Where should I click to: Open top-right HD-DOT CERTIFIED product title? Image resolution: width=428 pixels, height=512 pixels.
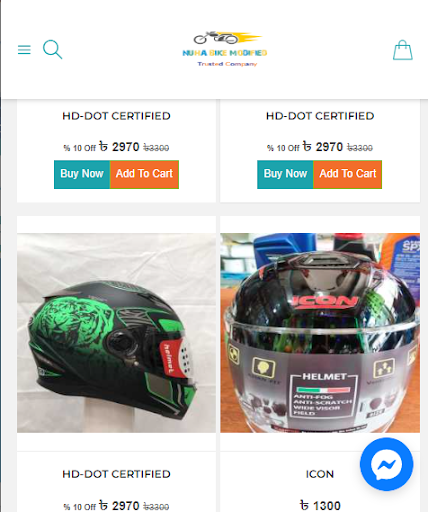[320, 116]
